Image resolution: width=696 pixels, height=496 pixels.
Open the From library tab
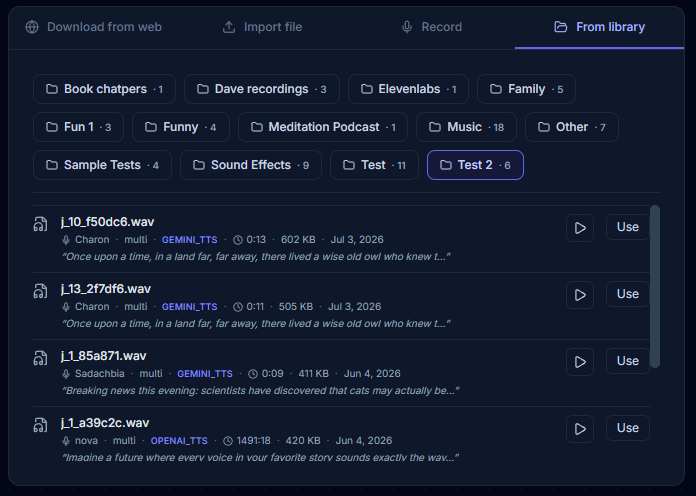point(599,27)
